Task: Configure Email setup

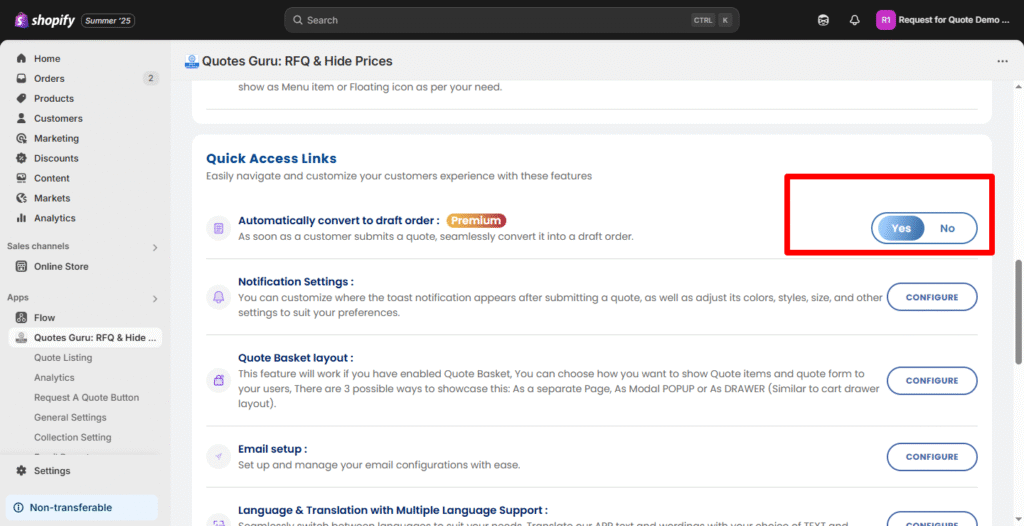Action: [x=932, y=457]
